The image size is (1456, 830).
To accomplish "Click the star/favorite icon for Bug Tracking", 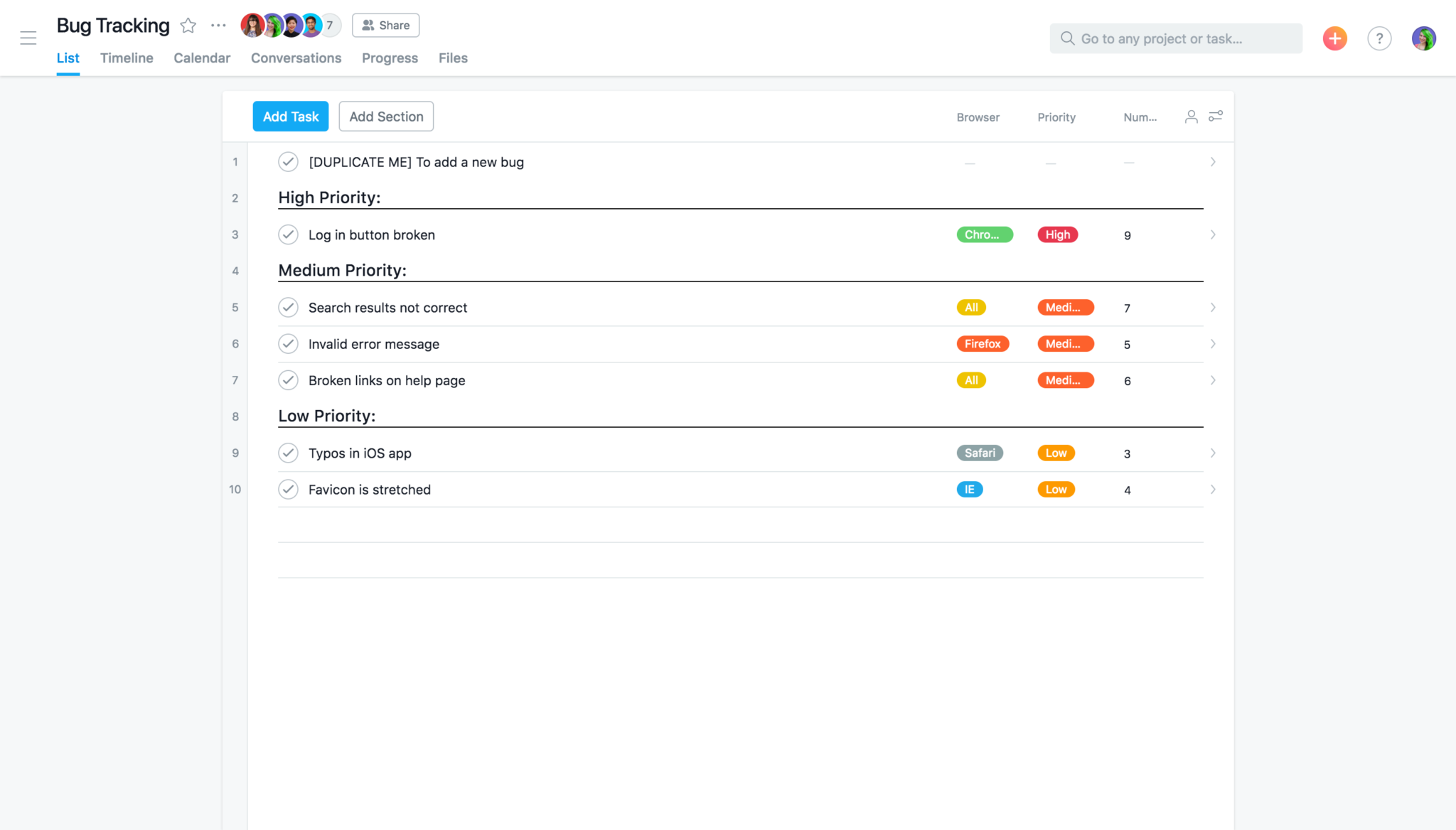I will [189, 24].
